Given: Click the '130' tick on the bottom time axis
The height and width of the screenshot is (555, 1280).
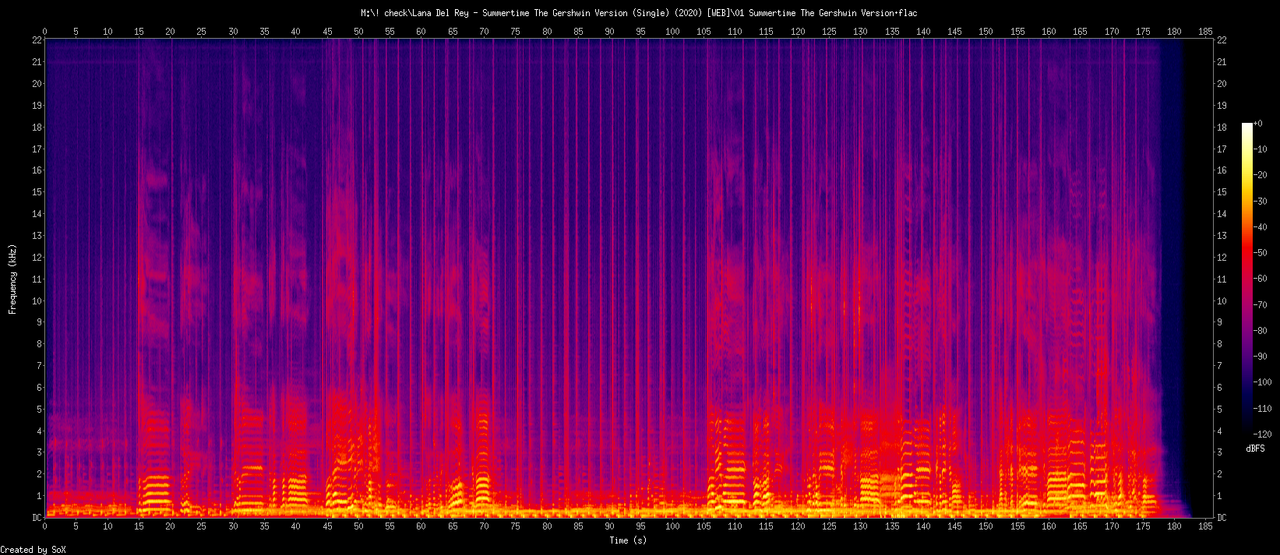Looking at the screenshot, I should point(860,528).
